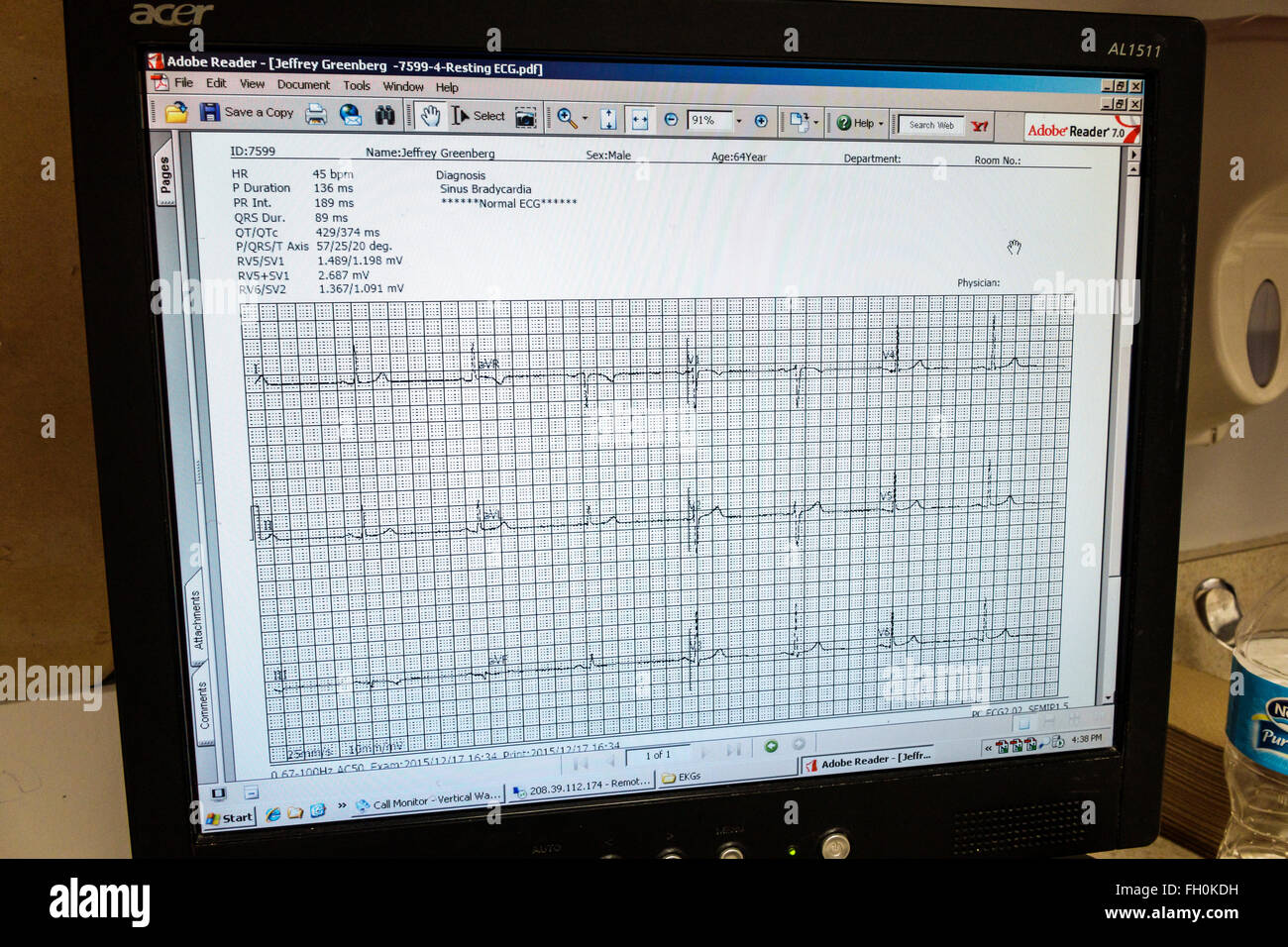Click the Print icon in the toolbar
Viewport: 1288px width, 947px height.
click(316, 114)
